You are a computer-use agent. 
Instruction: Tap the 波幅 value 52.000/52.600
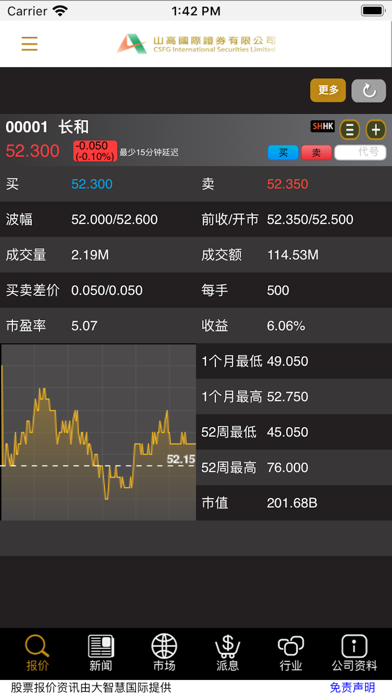tap(115, 219)
